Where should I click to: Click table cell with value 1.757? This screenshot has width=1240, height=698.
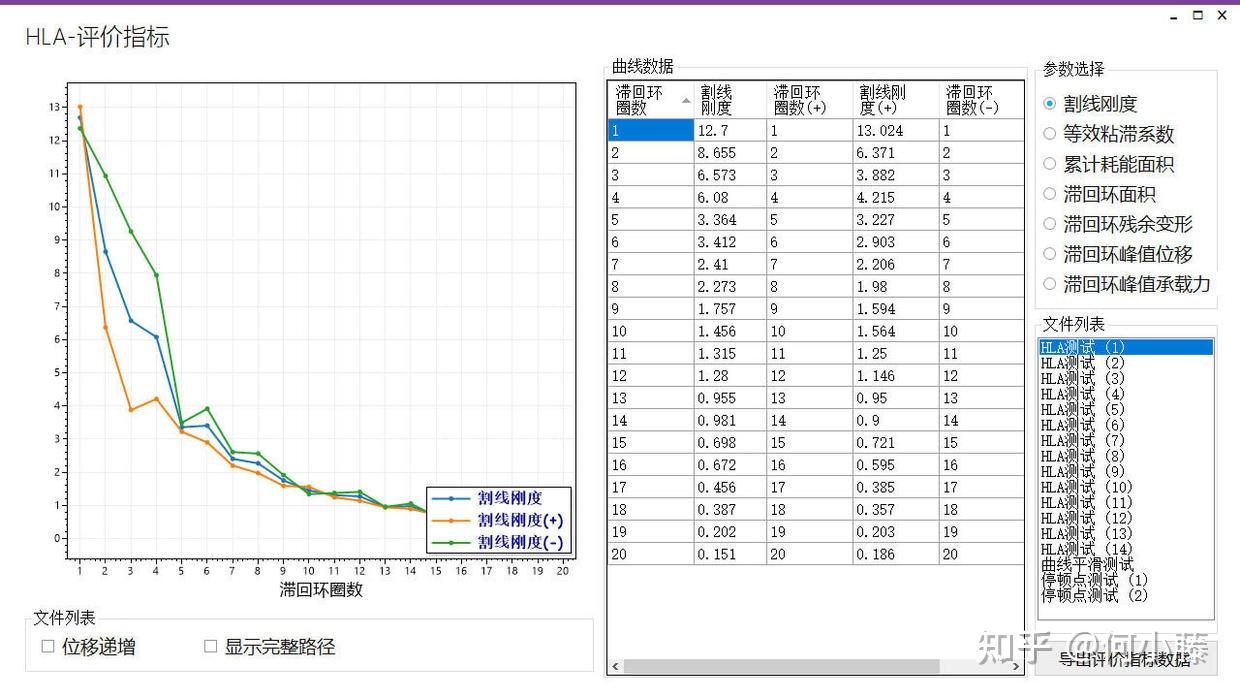pos(730,309)
